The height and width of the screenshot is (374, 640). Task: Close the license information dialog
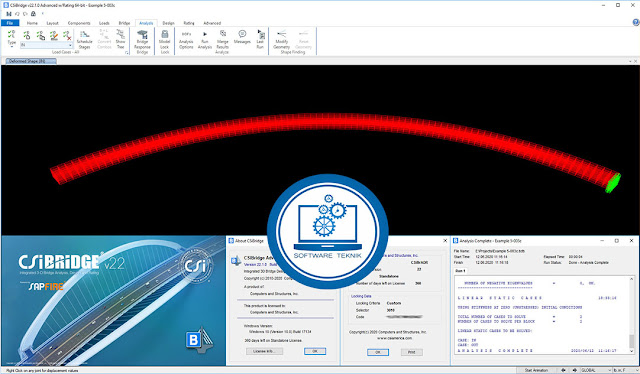pyautogui.click(x=445, y=241)
